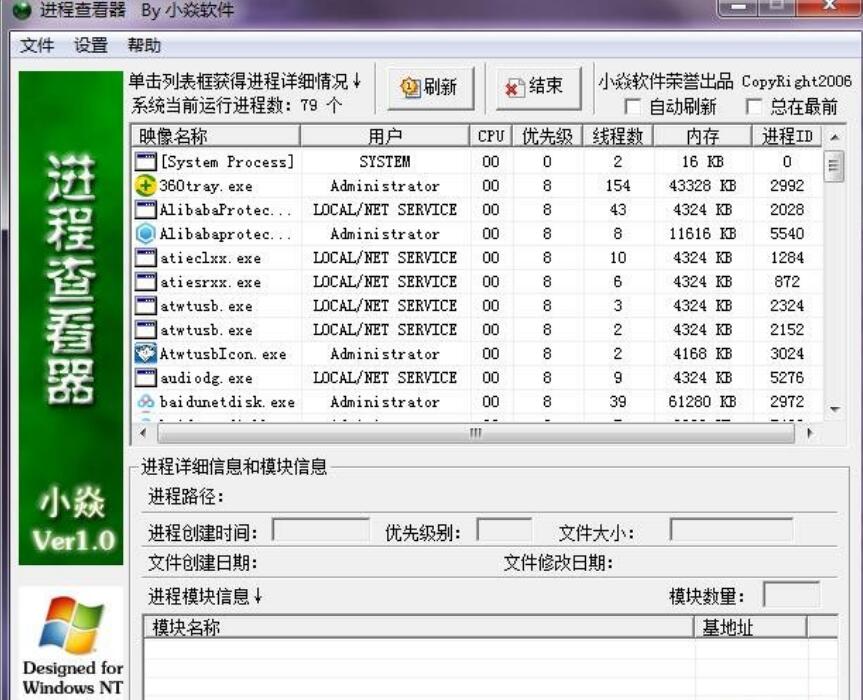Click the atieclxx.exe process icon

145,258
